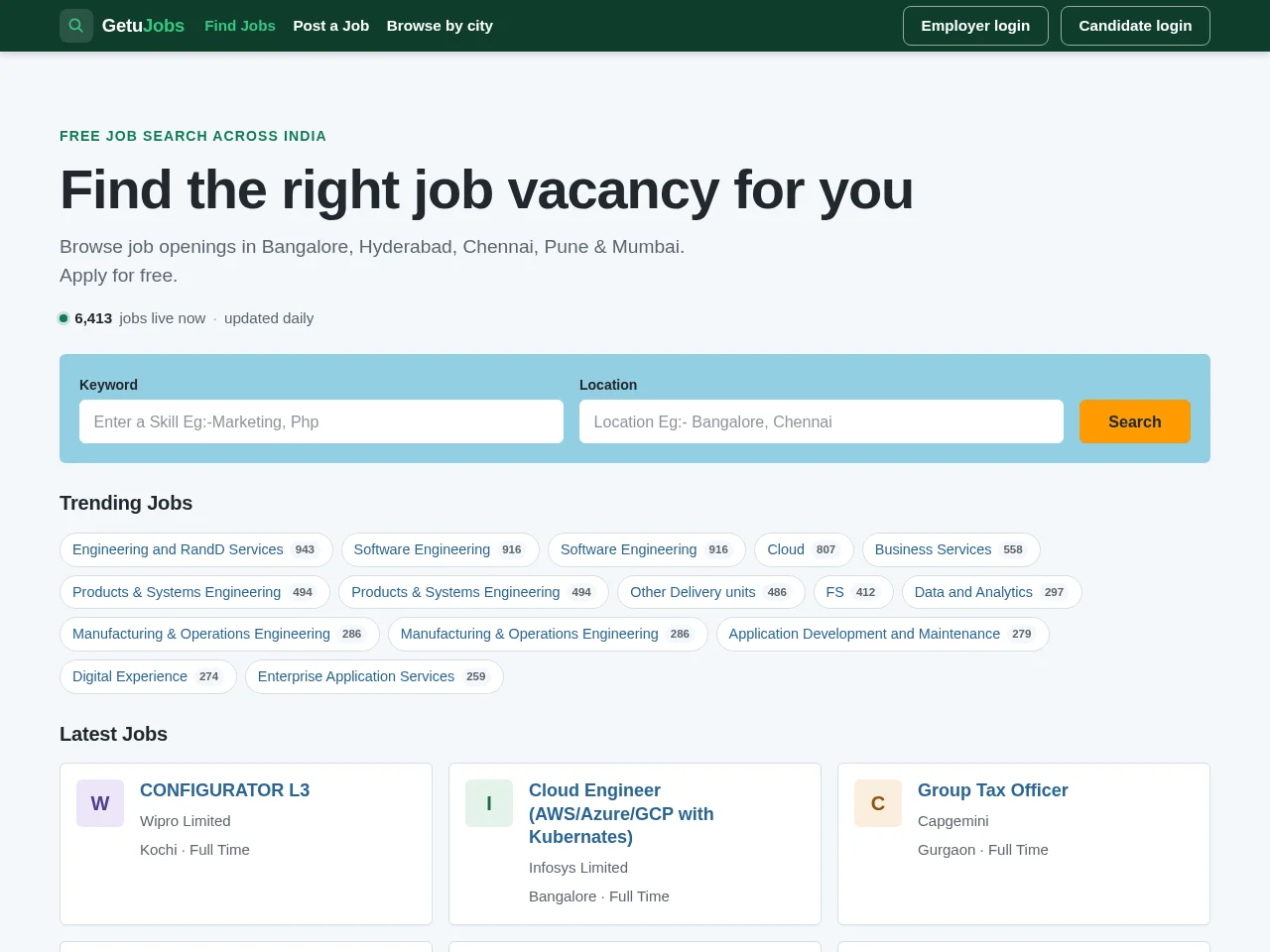The height and width of the screenshot is (952, 1270).
Task: Go to Post a Job
Action: pos(331,26)
